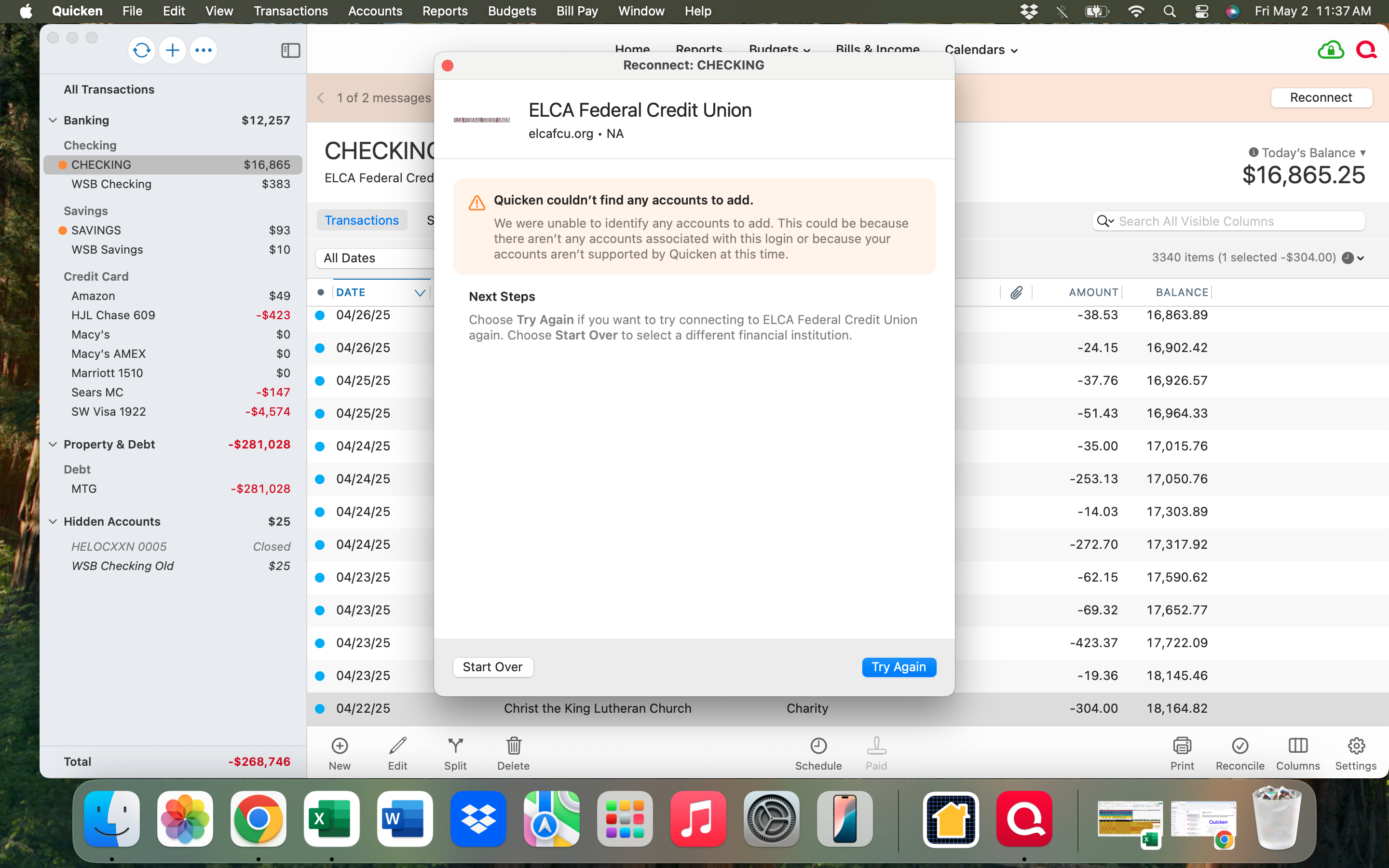Screen dimensions: 1389x868
Task: Open the Music app in the Dock
Action: [698, 819]
